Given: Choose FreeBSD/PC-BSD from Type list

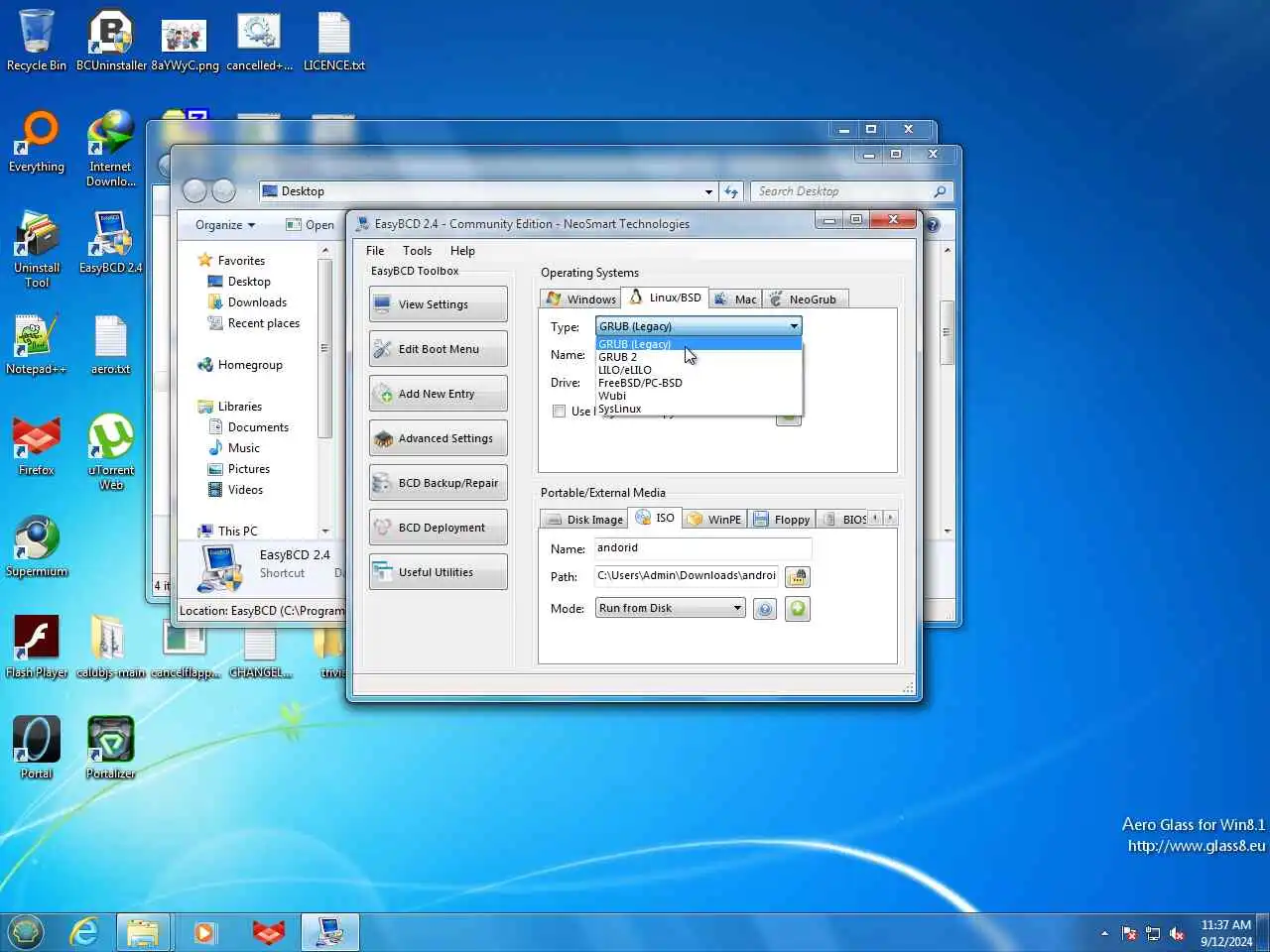Looking at the screenshot, I should [698, 383].
